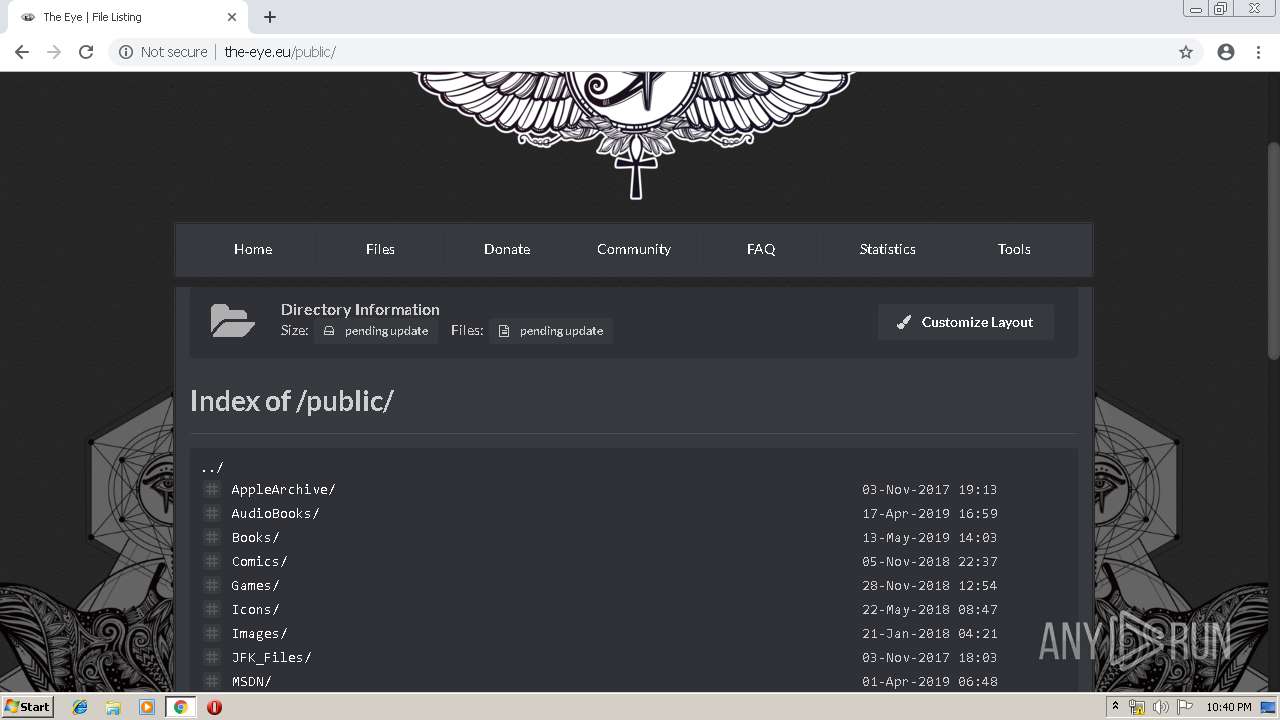Image resolution: width=1280 pixels, height=720 pixels.
Task: Open the Icons/ folder link
Action: [x=256, y=609]
